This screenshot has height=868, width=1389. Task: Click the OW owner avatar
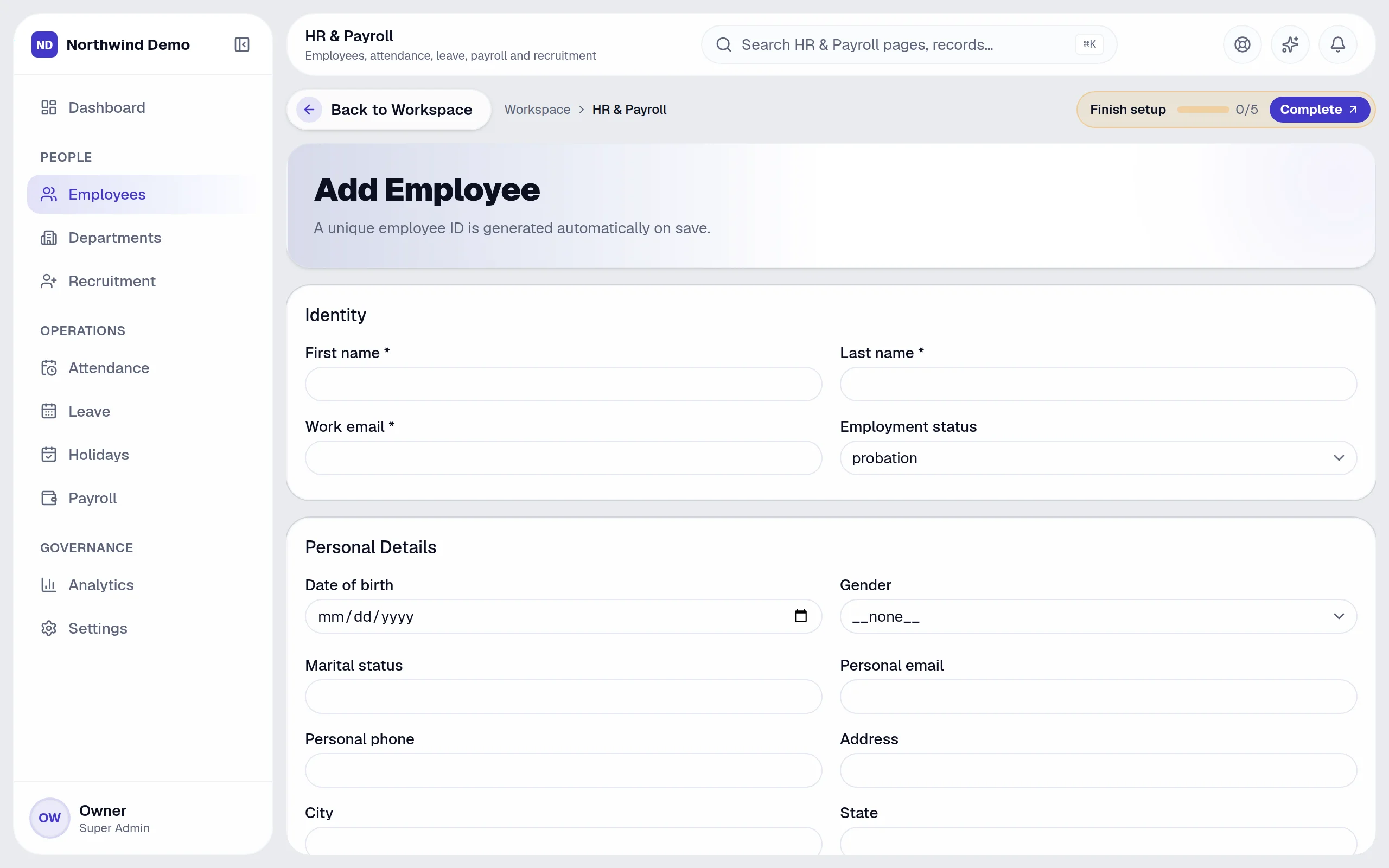(x=50, y=818)
